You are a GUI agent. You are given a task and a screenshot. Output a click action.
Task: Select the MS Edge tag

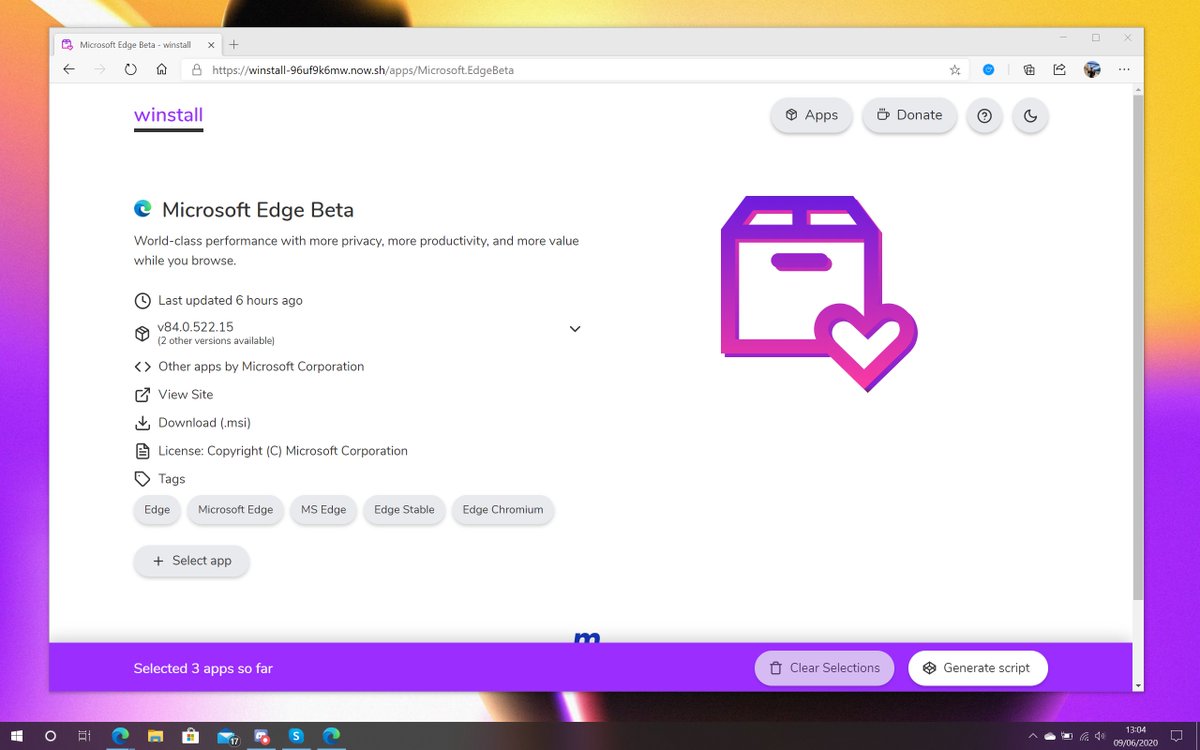[x=323, y=510]
